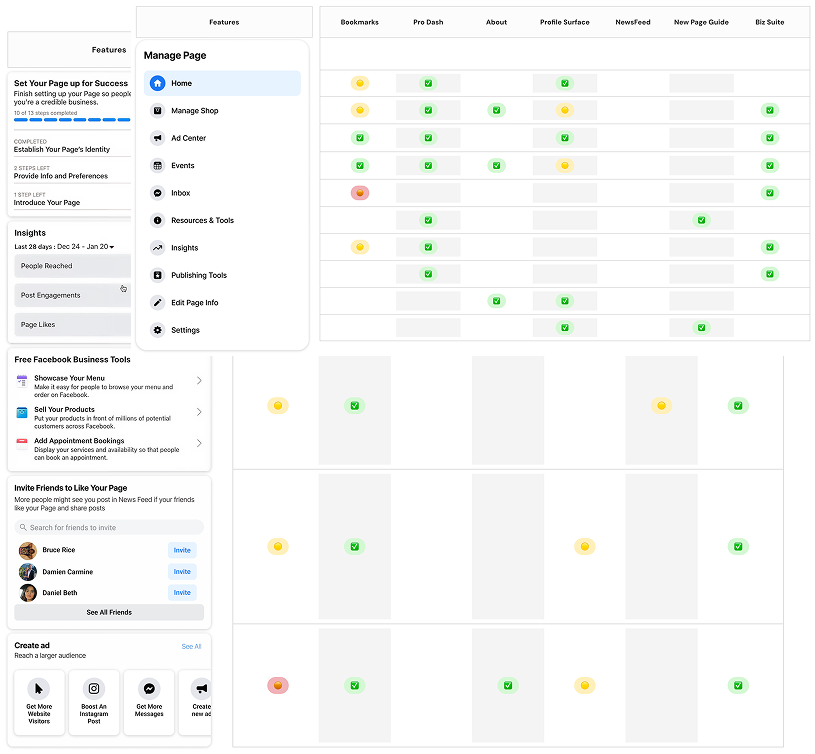Select the Biz Suite column header
This screenshot has width=815, height=754.
(x=770, y=22)
